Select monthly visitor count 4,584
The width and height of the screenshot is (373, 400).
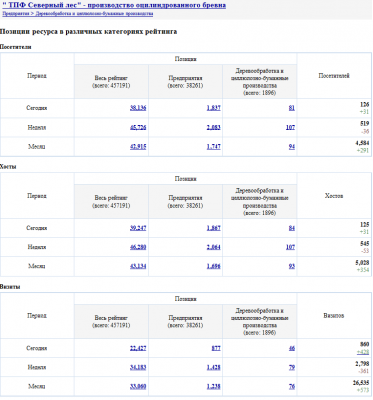[x=362, y=143]
